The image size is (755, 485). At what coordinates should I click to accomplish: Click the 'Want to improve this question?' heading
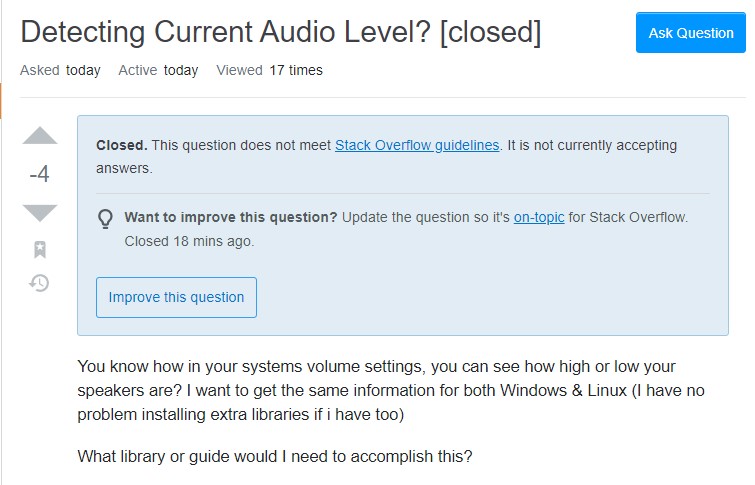point(231,217)
